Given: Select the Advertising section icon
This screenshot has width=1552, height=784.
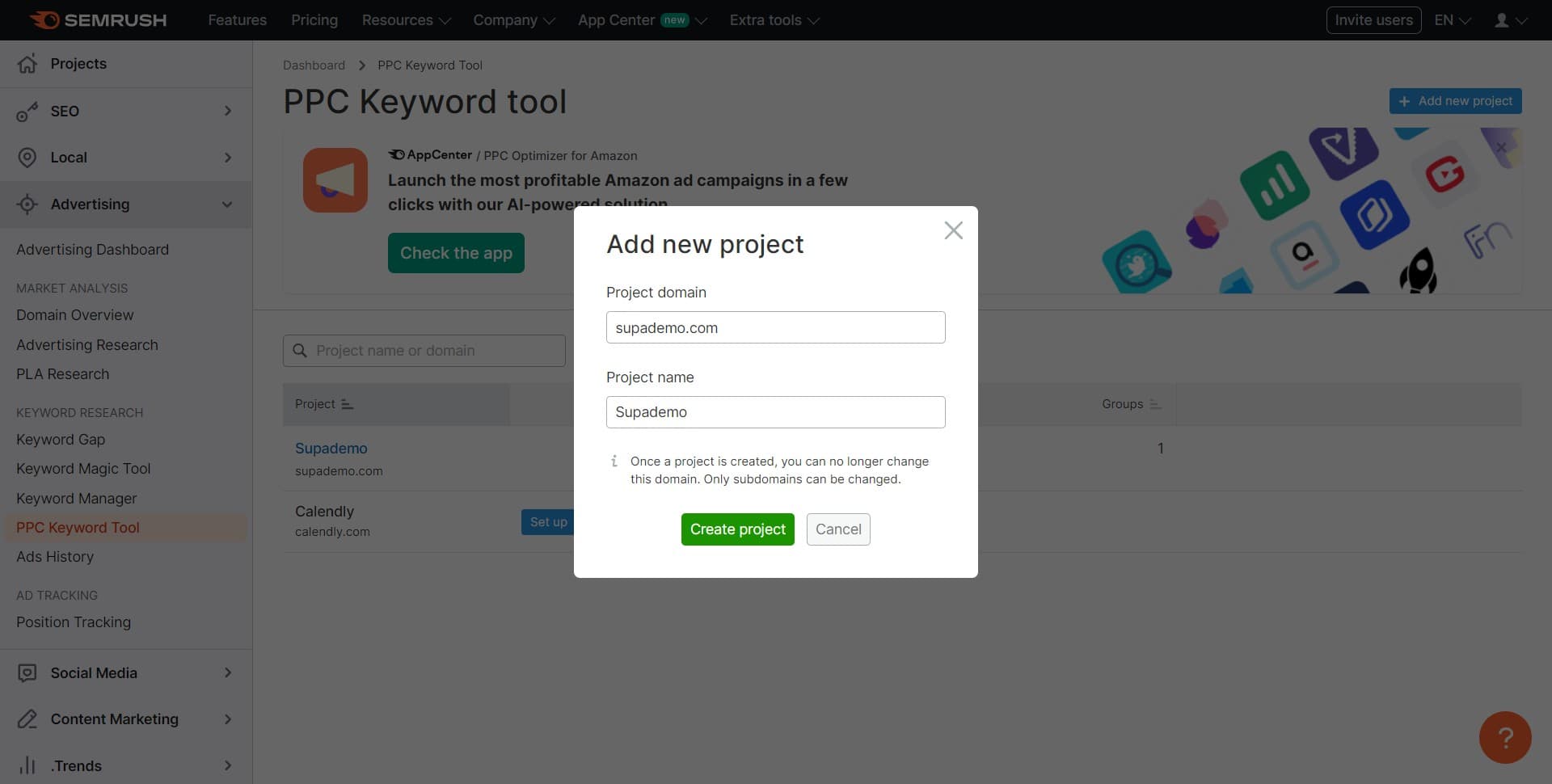Looking at the screenshot, I should point(27,204).
